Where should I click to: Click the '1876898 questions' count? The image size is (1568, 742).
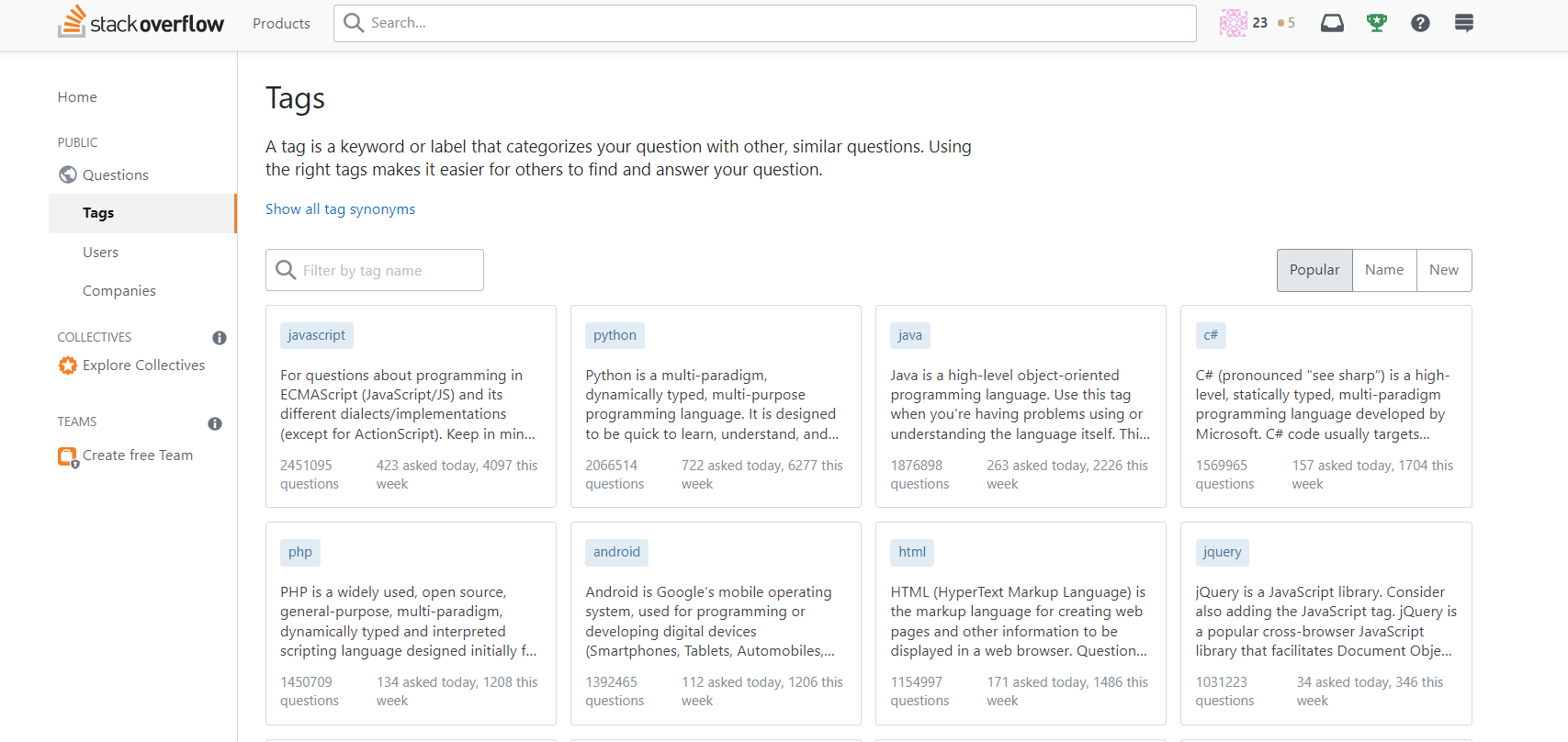(919, 475)
